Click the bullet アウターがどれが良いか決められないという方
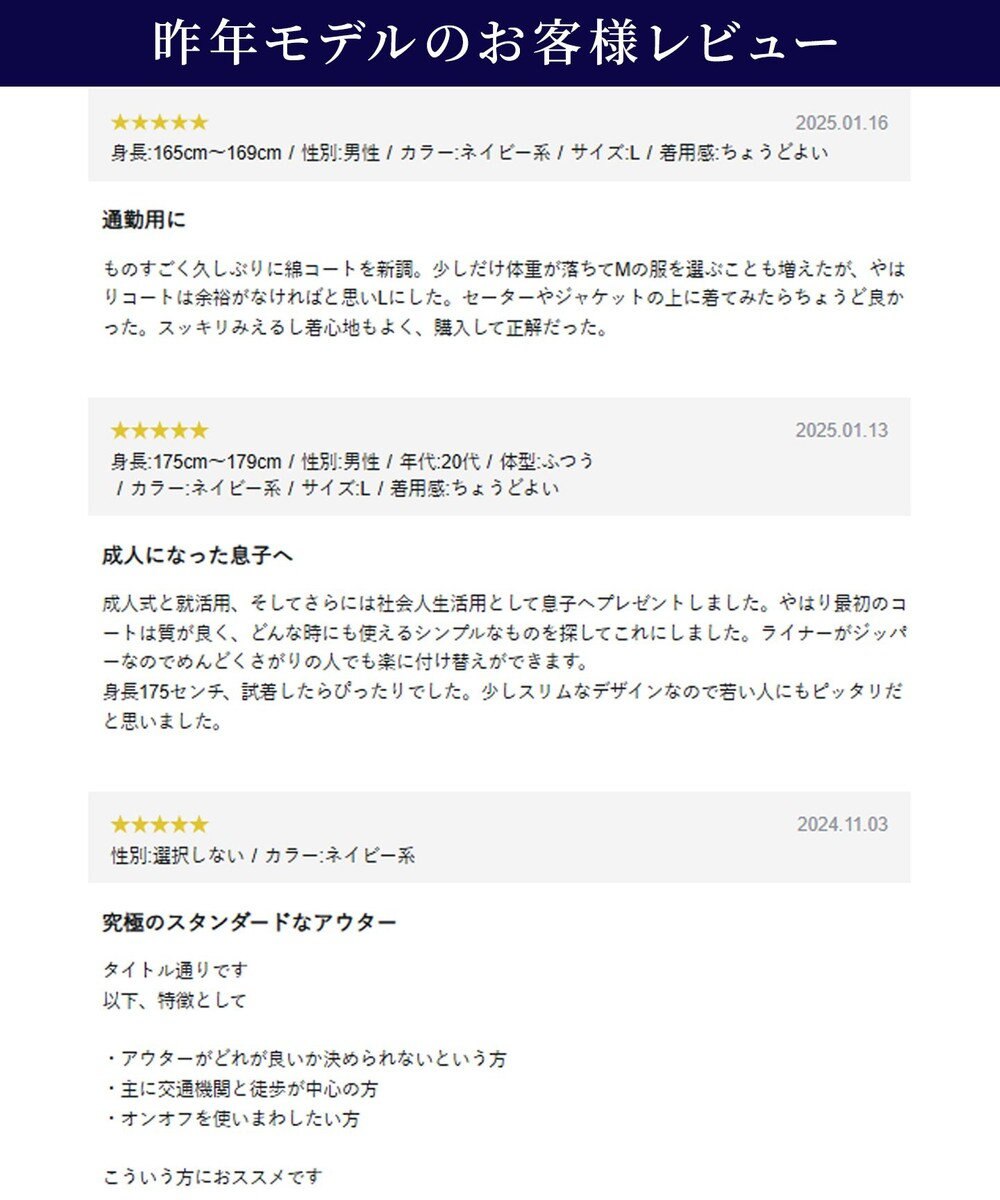The width and height of the screenshot is (1000, 1200). pyautogui.click(x=305, y=1059)
